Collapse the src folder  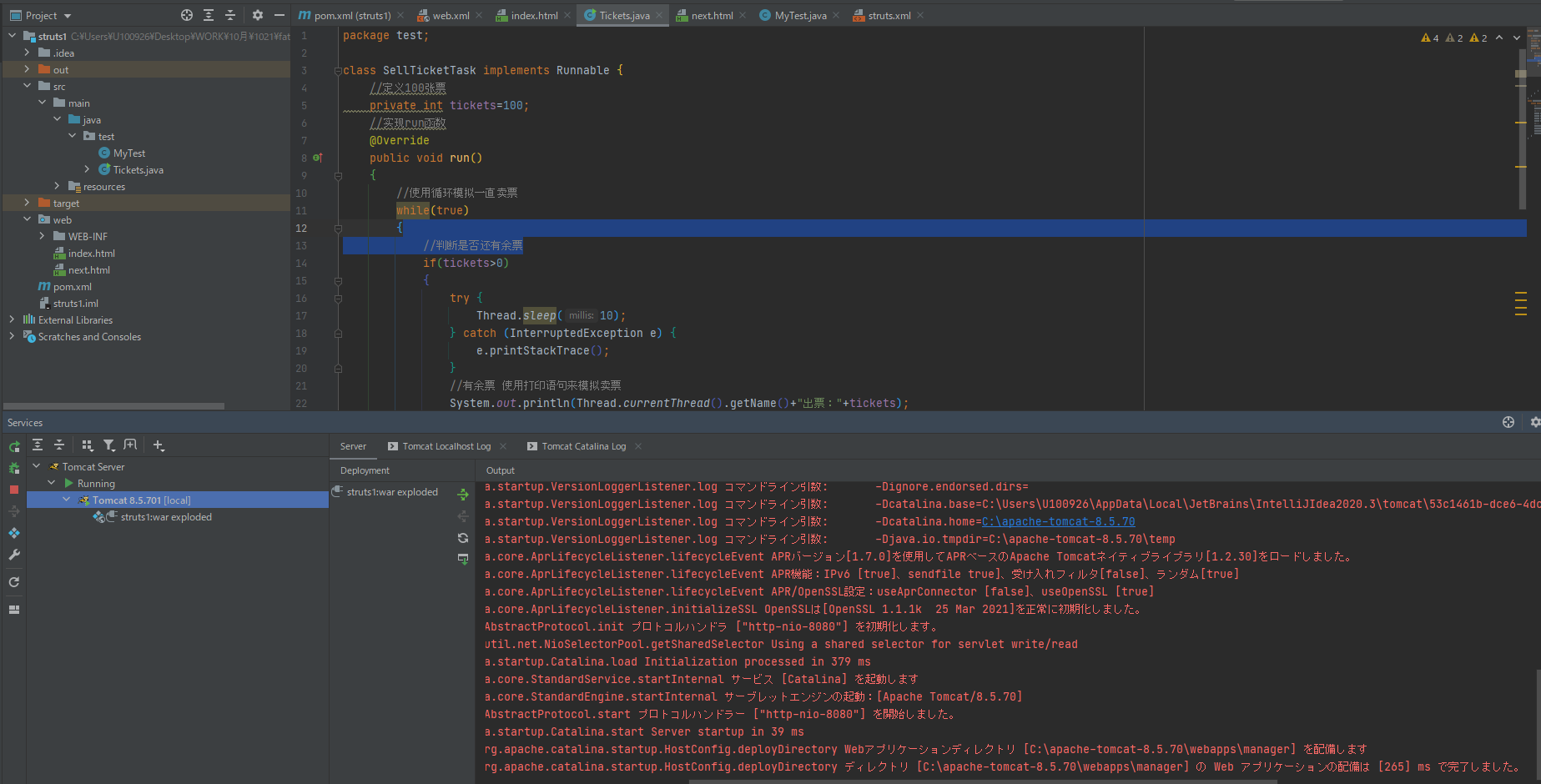(x=27, y=86)
